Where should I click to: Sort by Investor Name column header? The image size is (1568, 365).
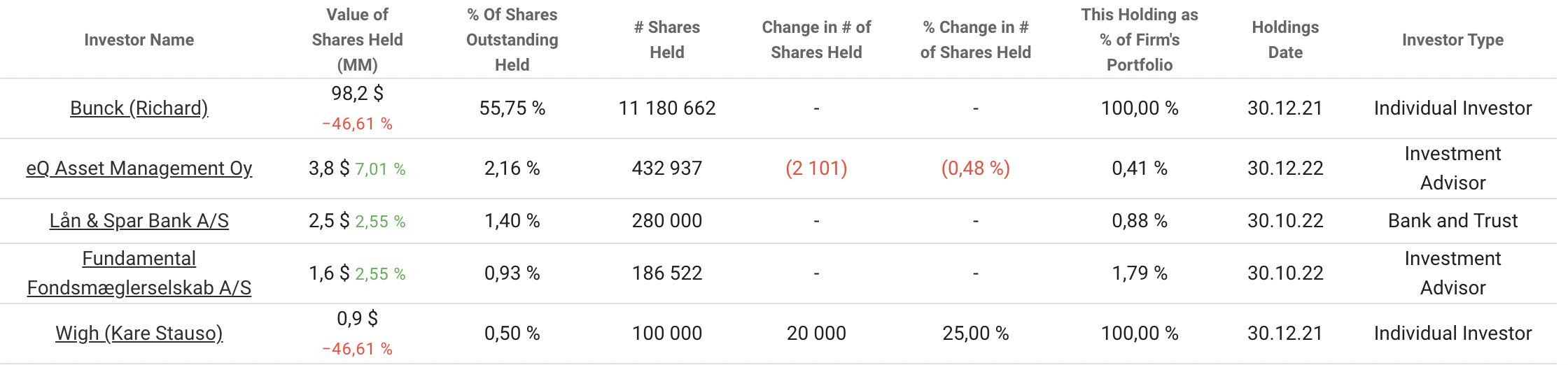pos(139,40)
